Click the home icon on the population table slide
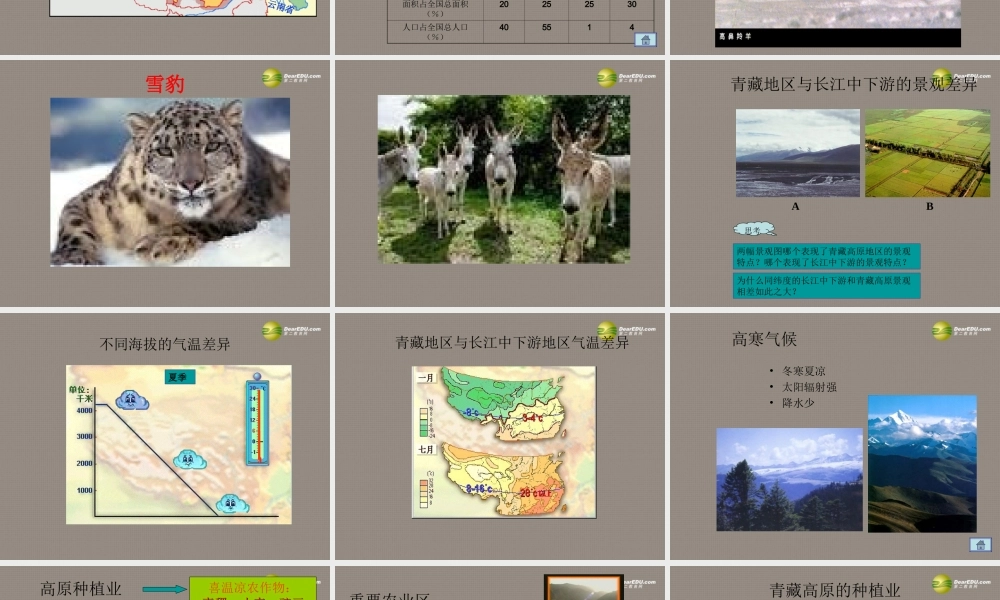Screen dimensions: 1000x600 click(645, 40)
